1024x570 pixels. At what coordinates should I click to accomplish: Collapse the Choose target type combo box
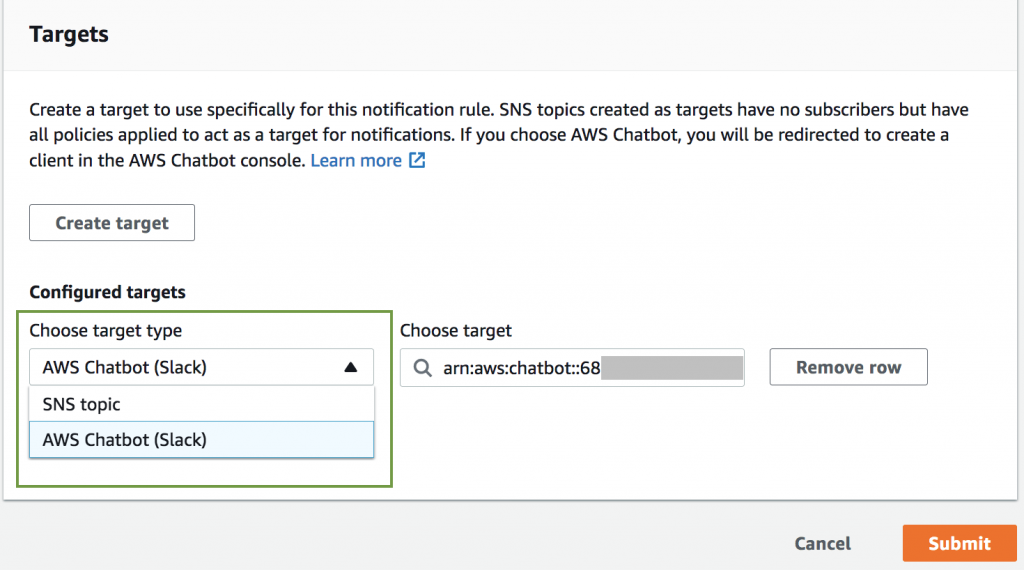click(x=201, y=367)
